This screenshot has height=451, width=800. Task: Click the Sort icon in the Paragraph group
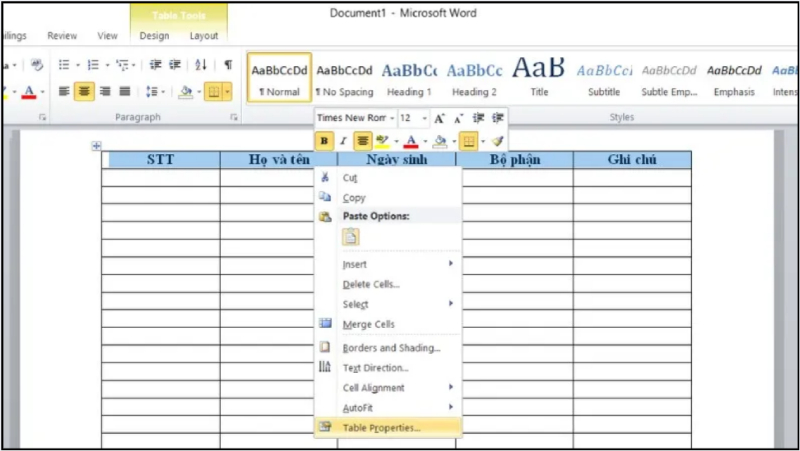pos(202,65)
